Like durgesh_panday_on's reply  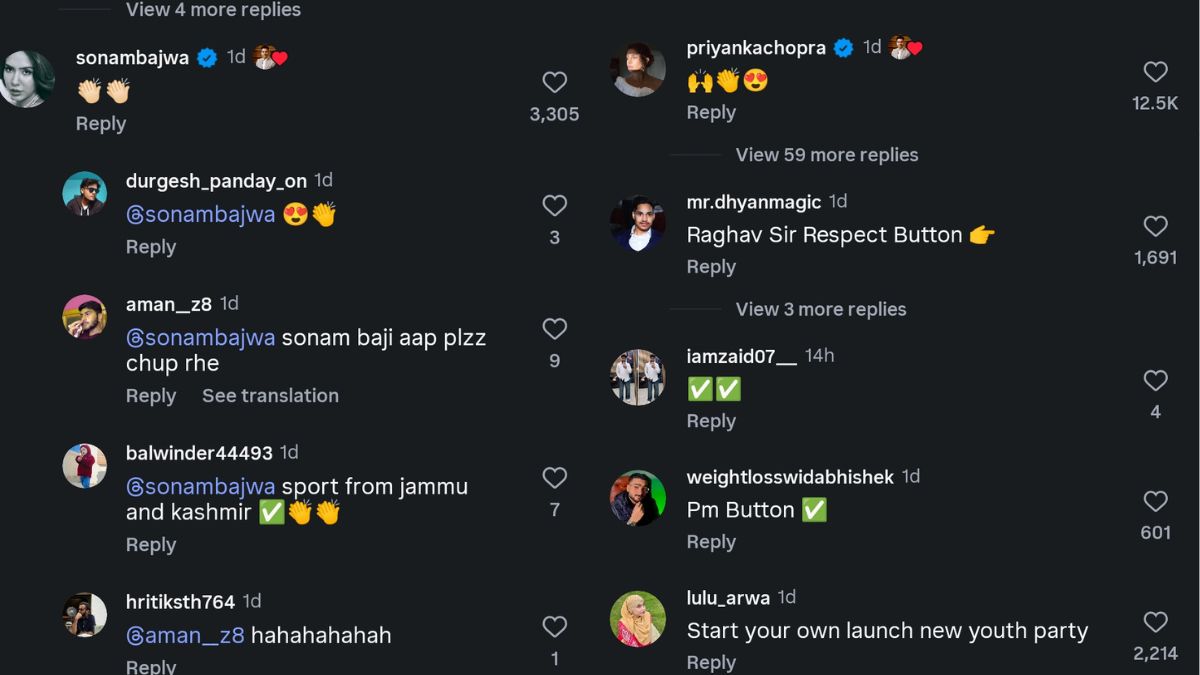pos(554,206)
